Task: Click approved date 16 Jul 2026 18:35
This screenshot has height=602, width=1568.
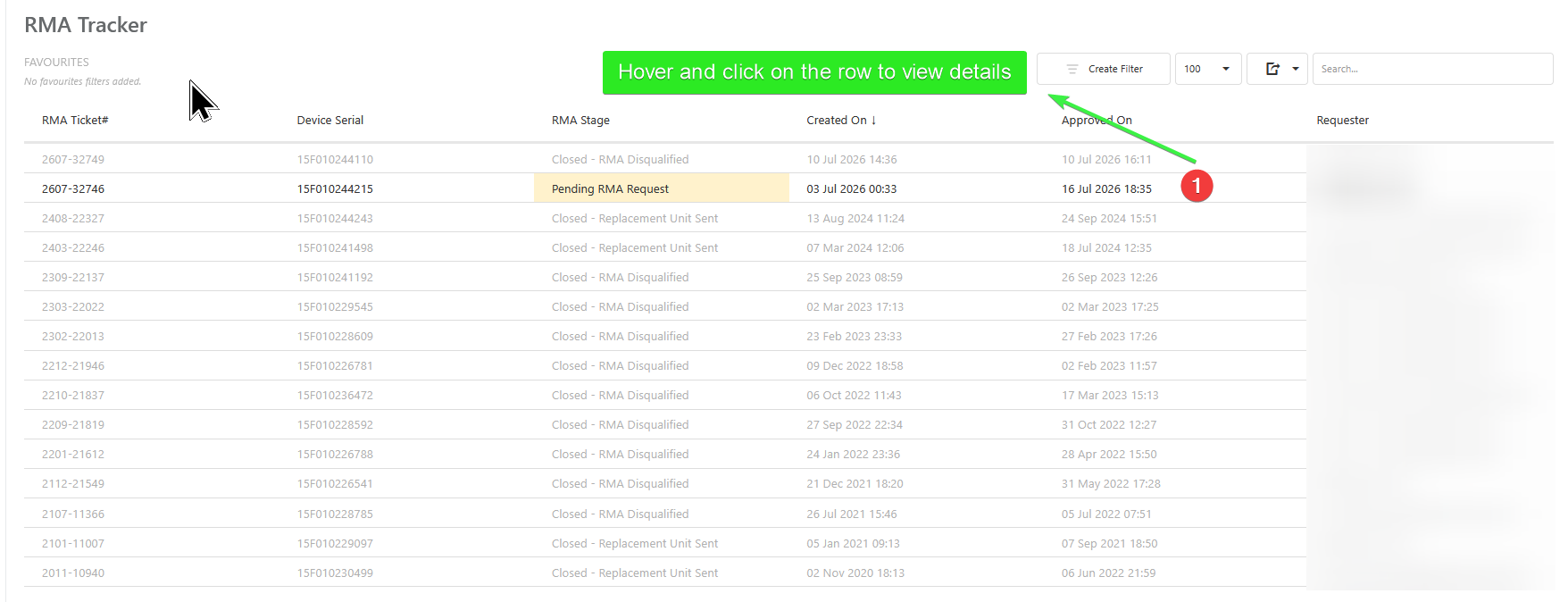Action: (1106, 188)
